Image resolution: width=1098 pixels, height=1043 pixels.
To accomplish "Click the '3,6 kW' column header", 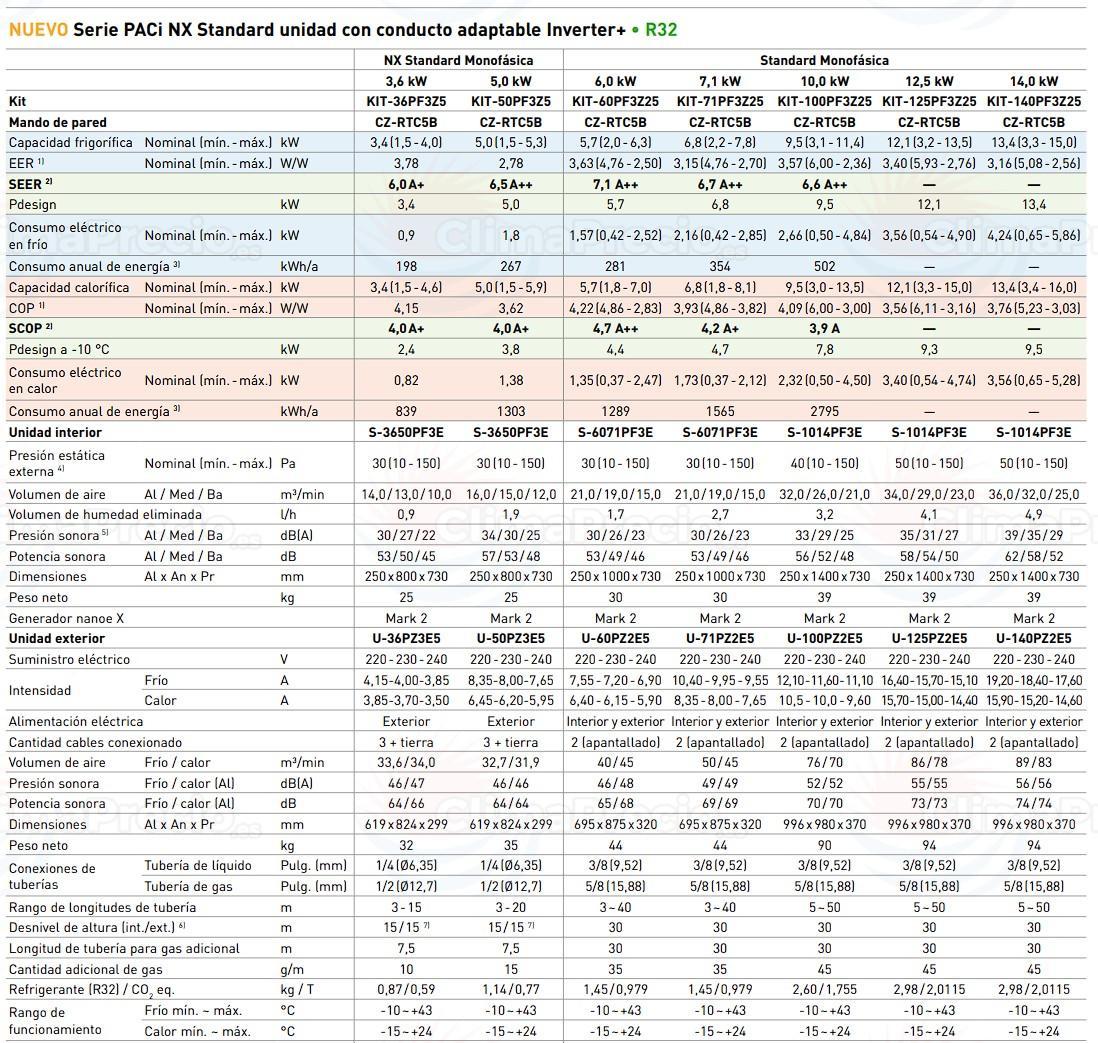I will pyautogui.click(x=406, y=81).
